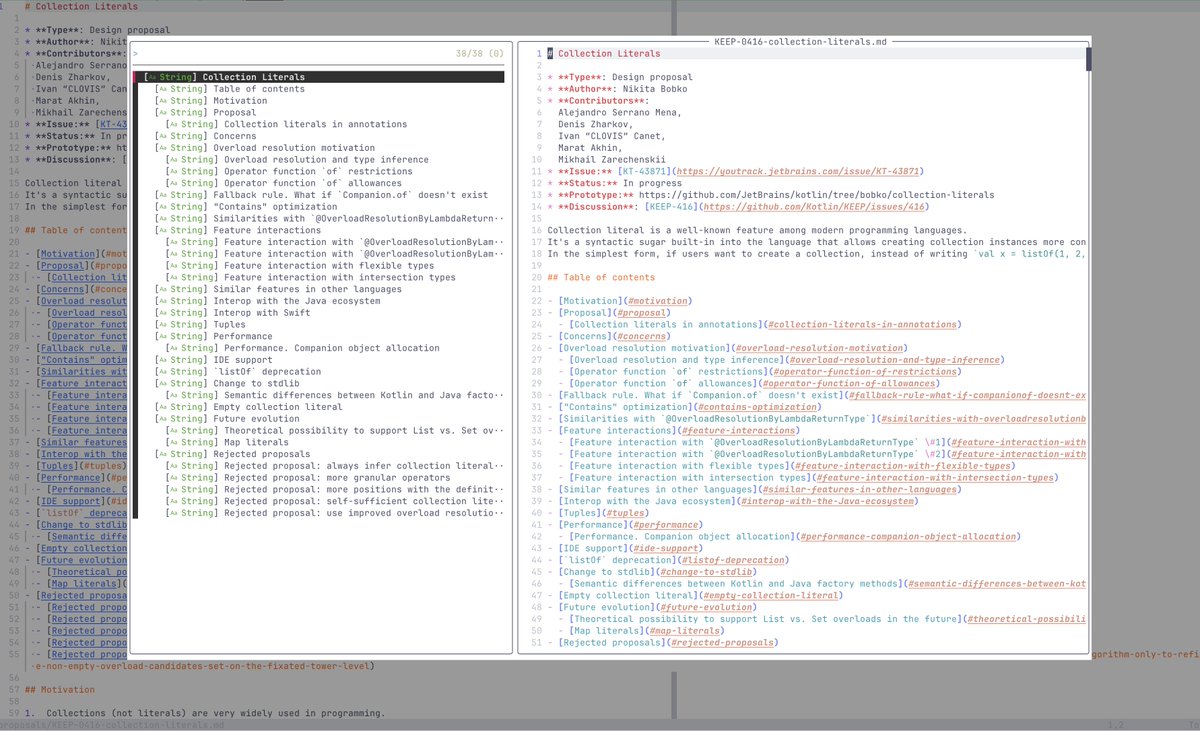This screenshot has height=731, width=1200.
Task: Select the highlighted Collection Literals symbol row
Action: click(318, 77)
